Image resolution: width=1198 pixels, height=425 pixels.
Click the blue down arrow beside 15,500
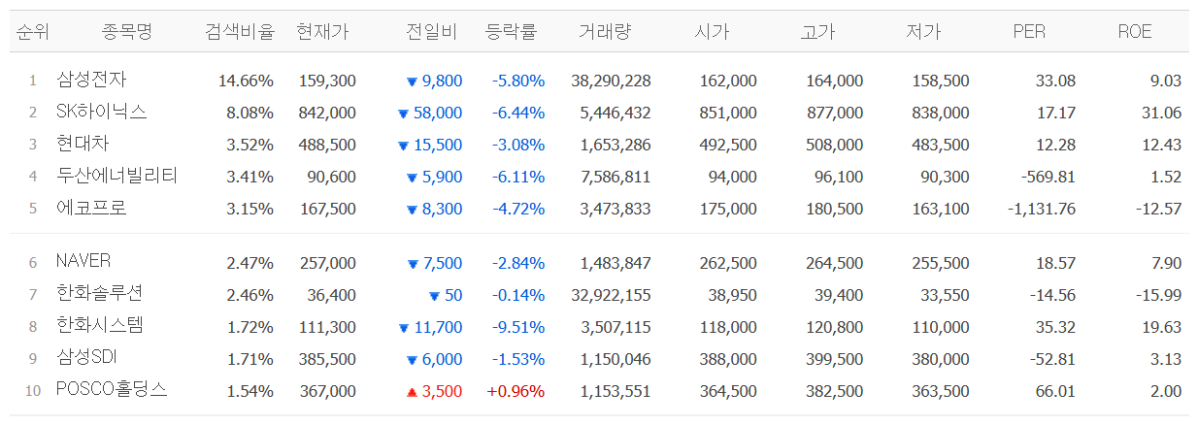(x=403, y=145)
